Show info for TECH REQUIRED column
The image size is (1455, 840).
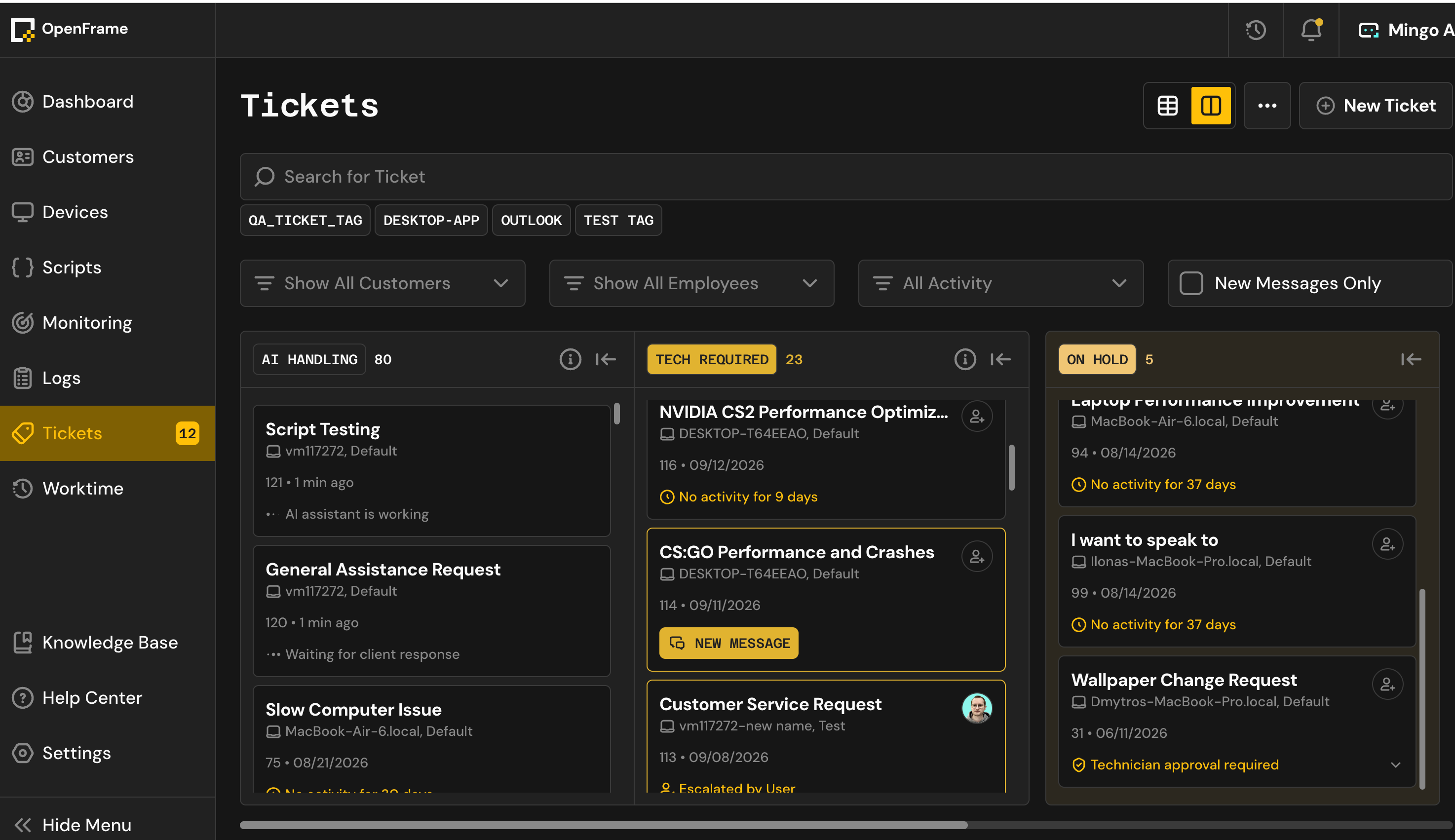[964, 359]
